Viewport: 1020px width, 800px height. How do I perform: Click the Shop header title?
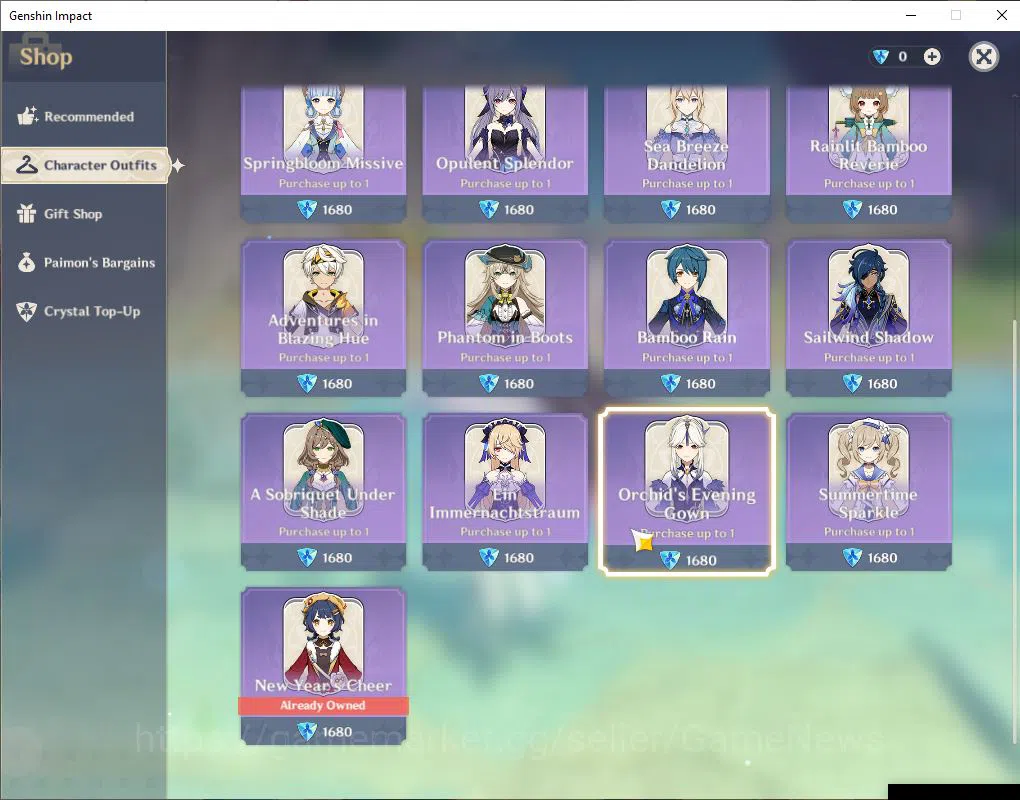[46, 57]
